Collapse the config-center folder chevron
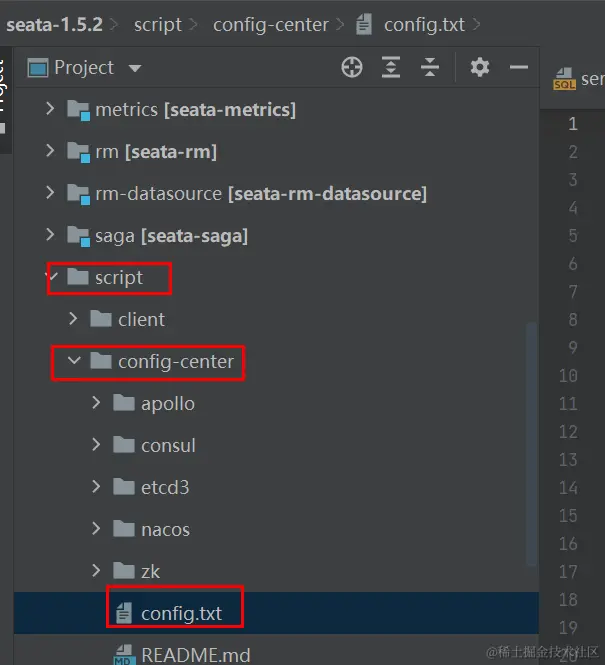 74,361
